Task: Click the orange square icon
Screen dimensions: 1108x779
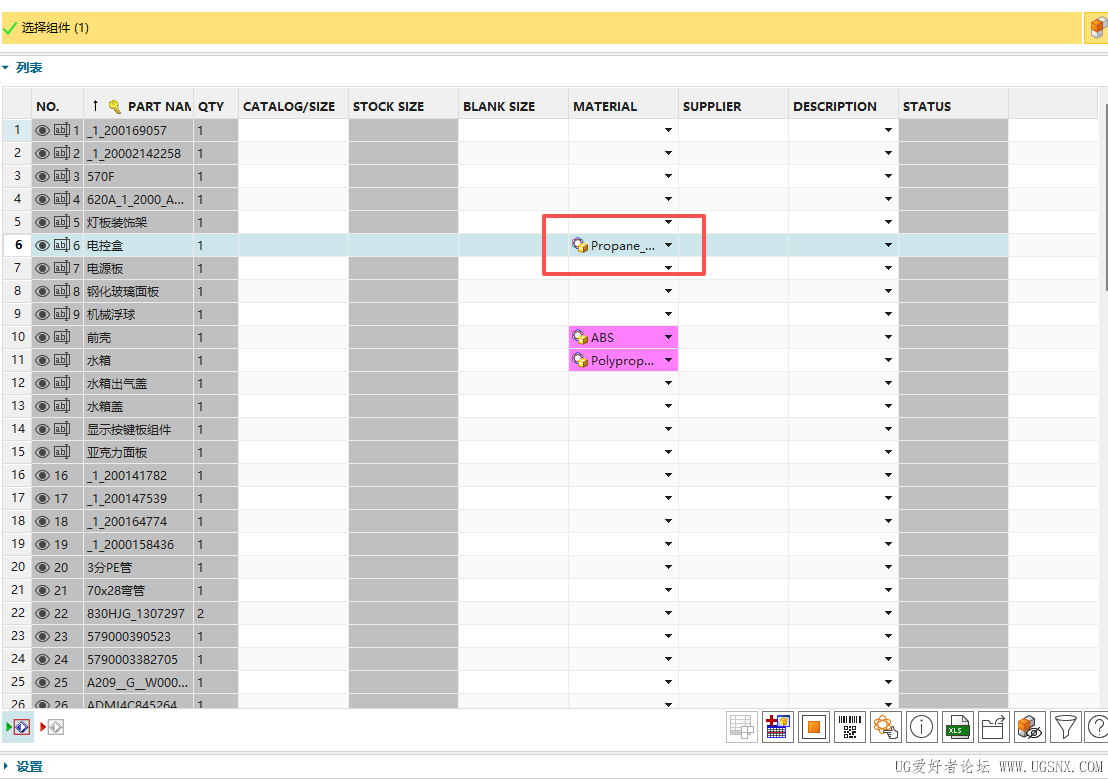Action: 813,727
